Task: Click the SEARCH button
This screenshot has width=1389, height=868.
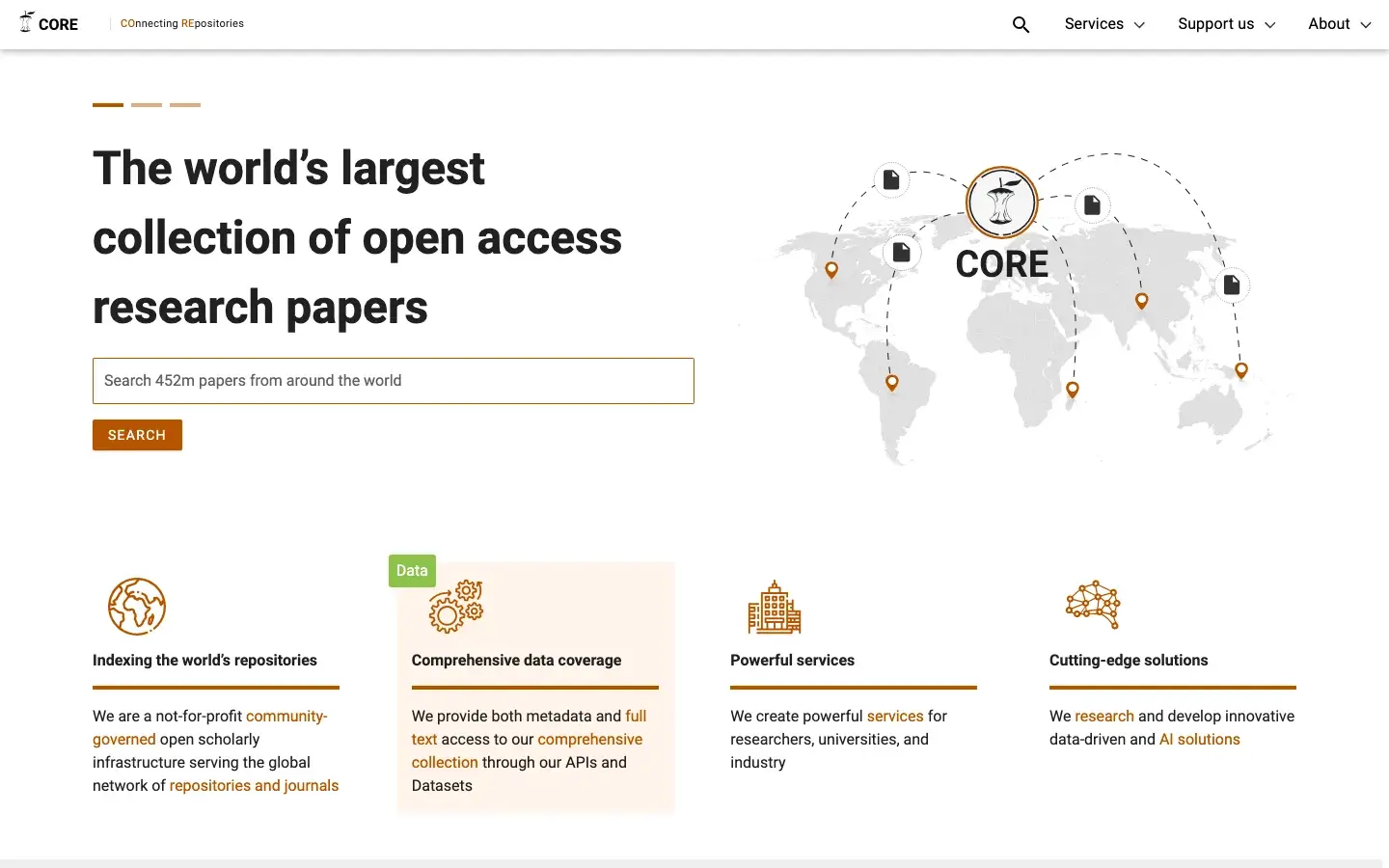Action: [x=137, y=435]
